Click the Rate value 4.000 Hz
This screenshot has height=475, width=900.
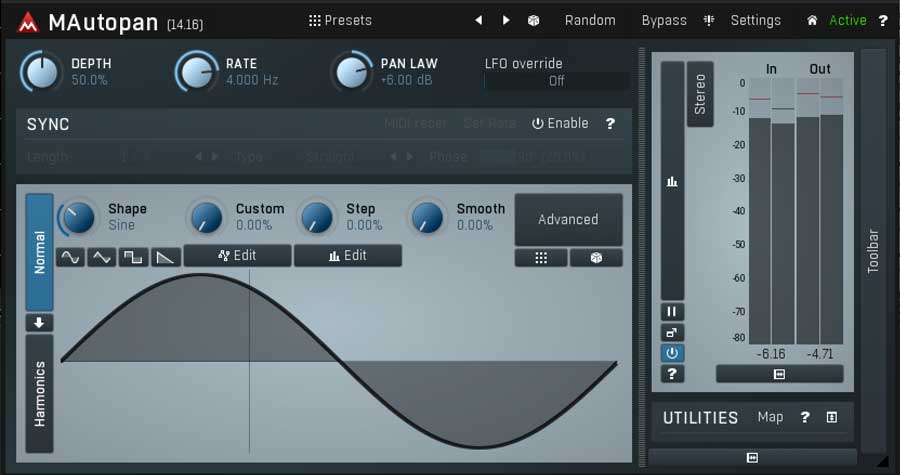[x=252, y=80]
